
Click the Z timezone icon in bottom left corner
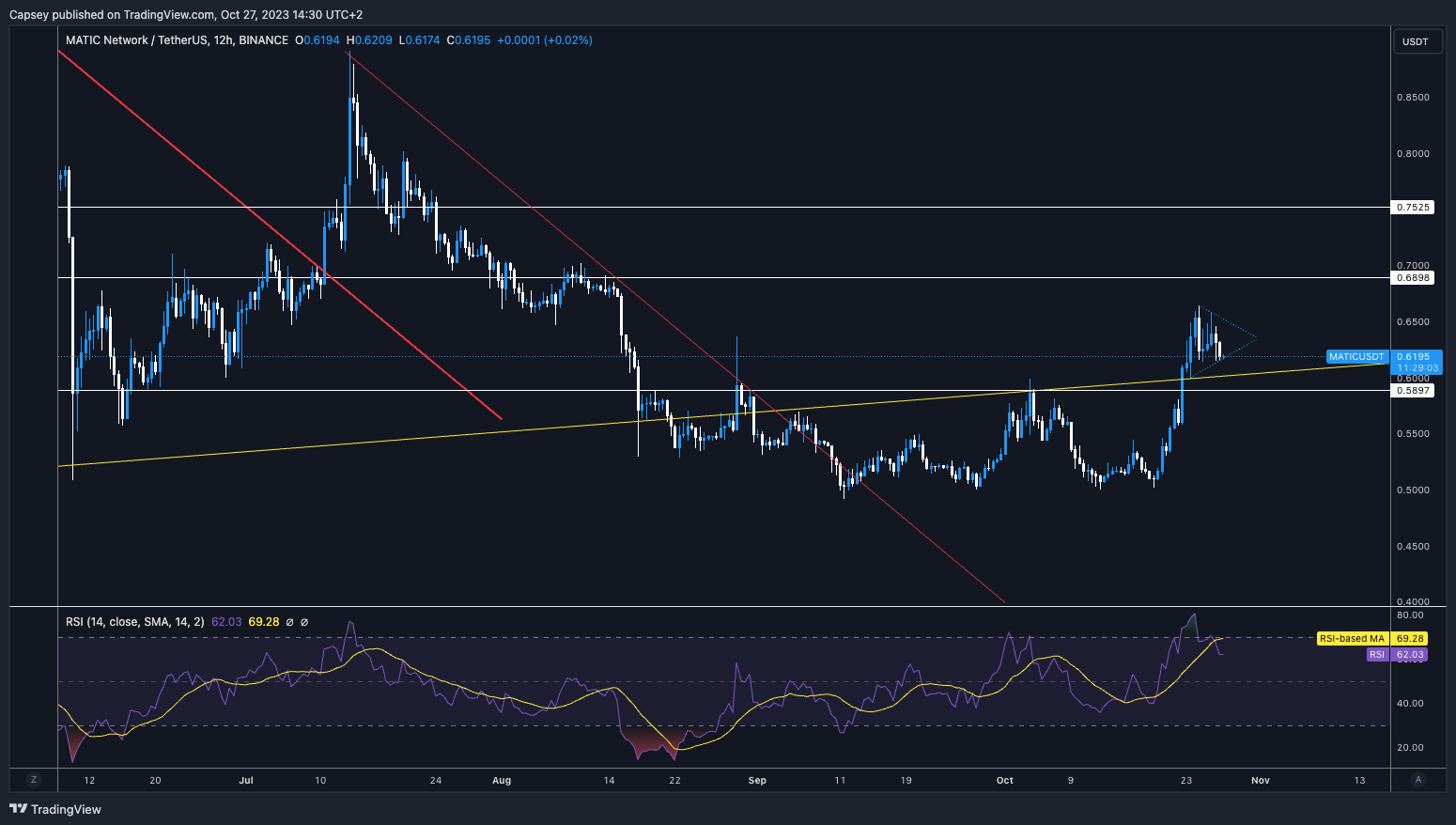point(34,780)
